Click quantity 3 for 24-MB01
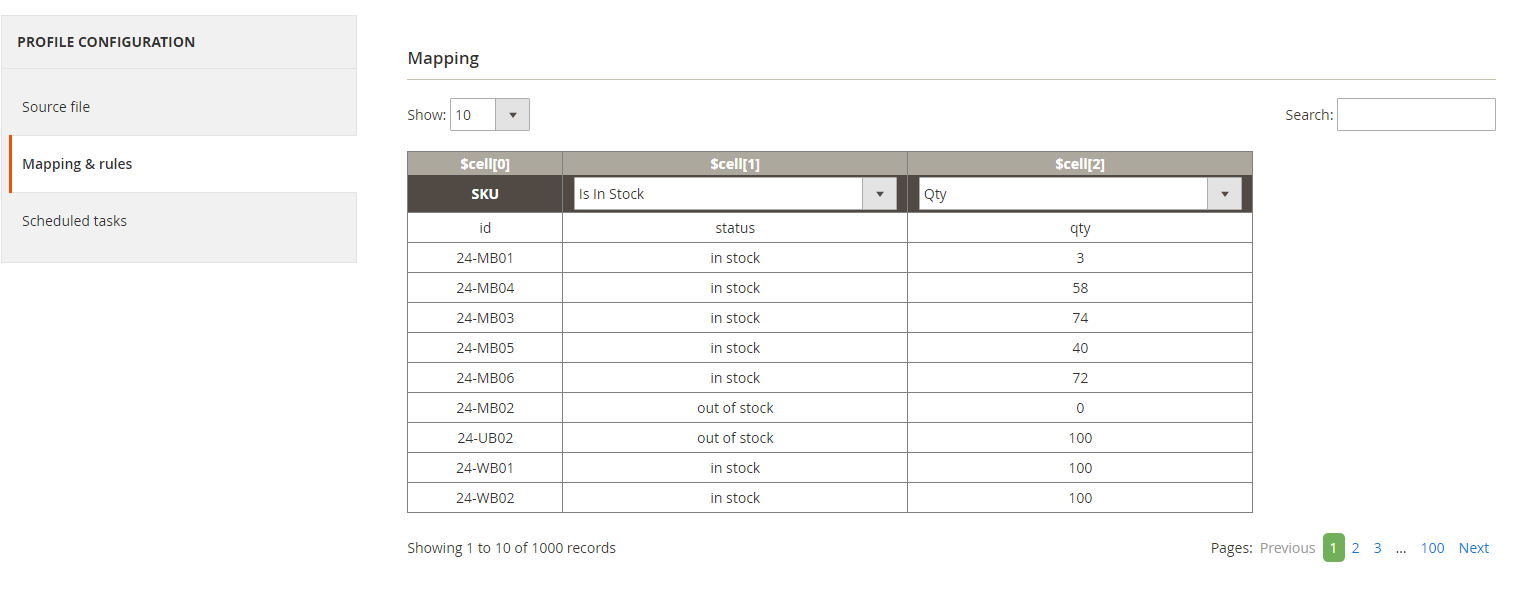The image size is (1523, 605). pos(1080,258)
